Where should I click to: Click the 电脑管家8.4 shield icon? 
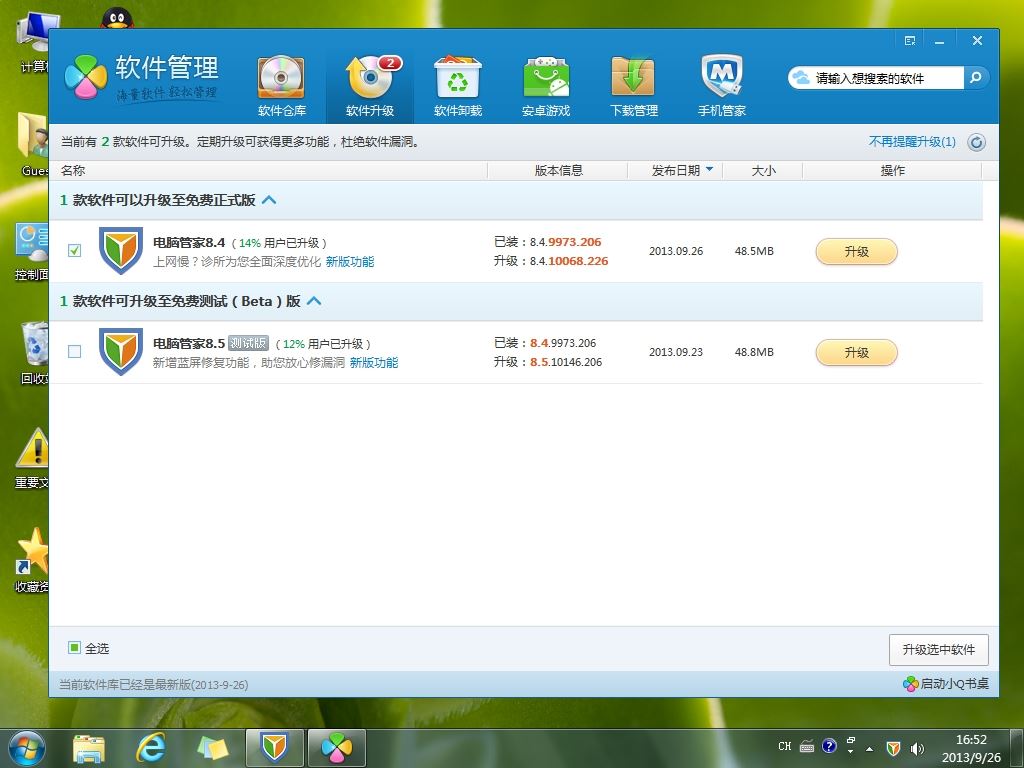click(x=121, y=251)
